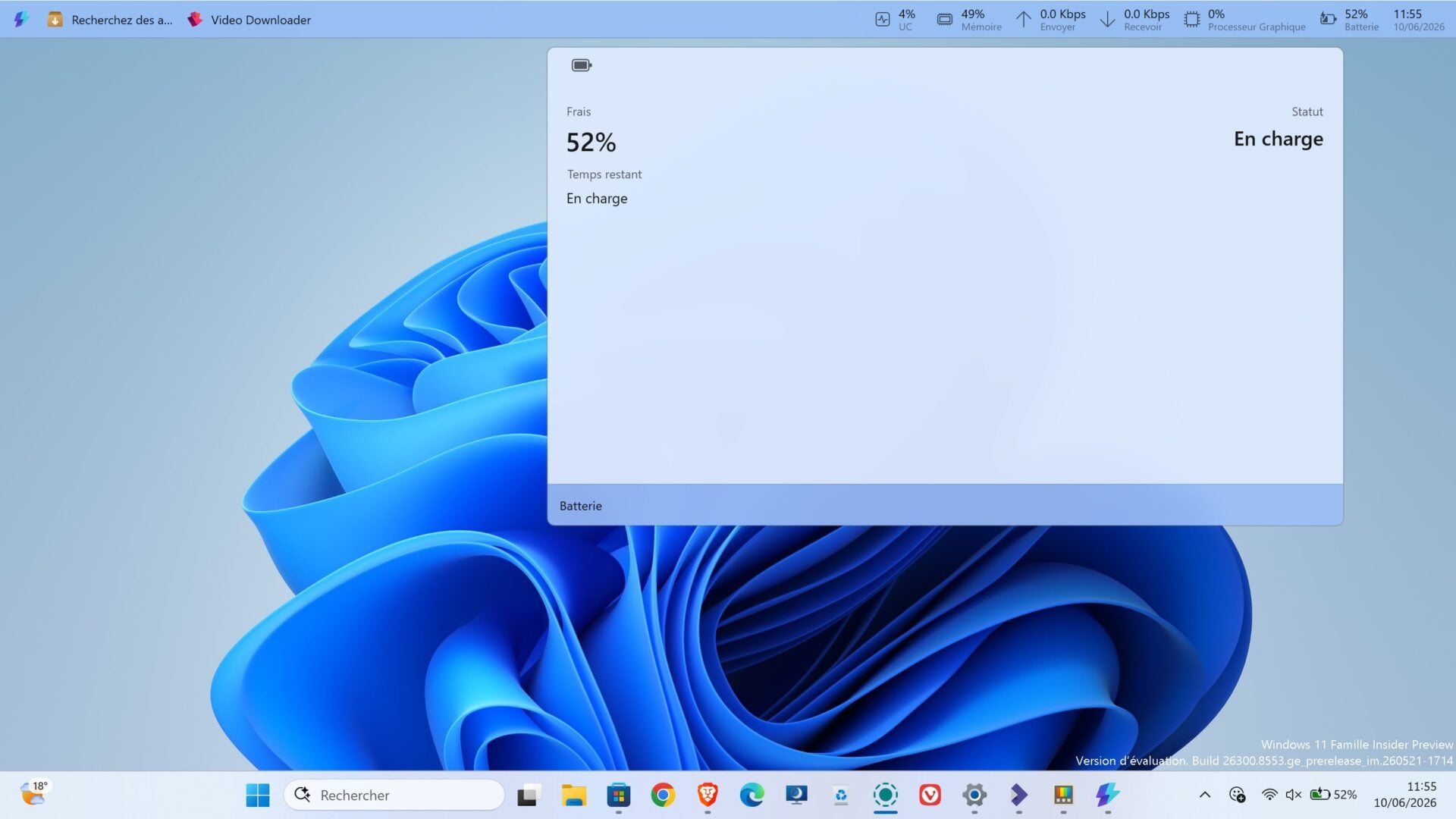
Task: Toggle the Batterie widget in top dock
Action: 1350,20
